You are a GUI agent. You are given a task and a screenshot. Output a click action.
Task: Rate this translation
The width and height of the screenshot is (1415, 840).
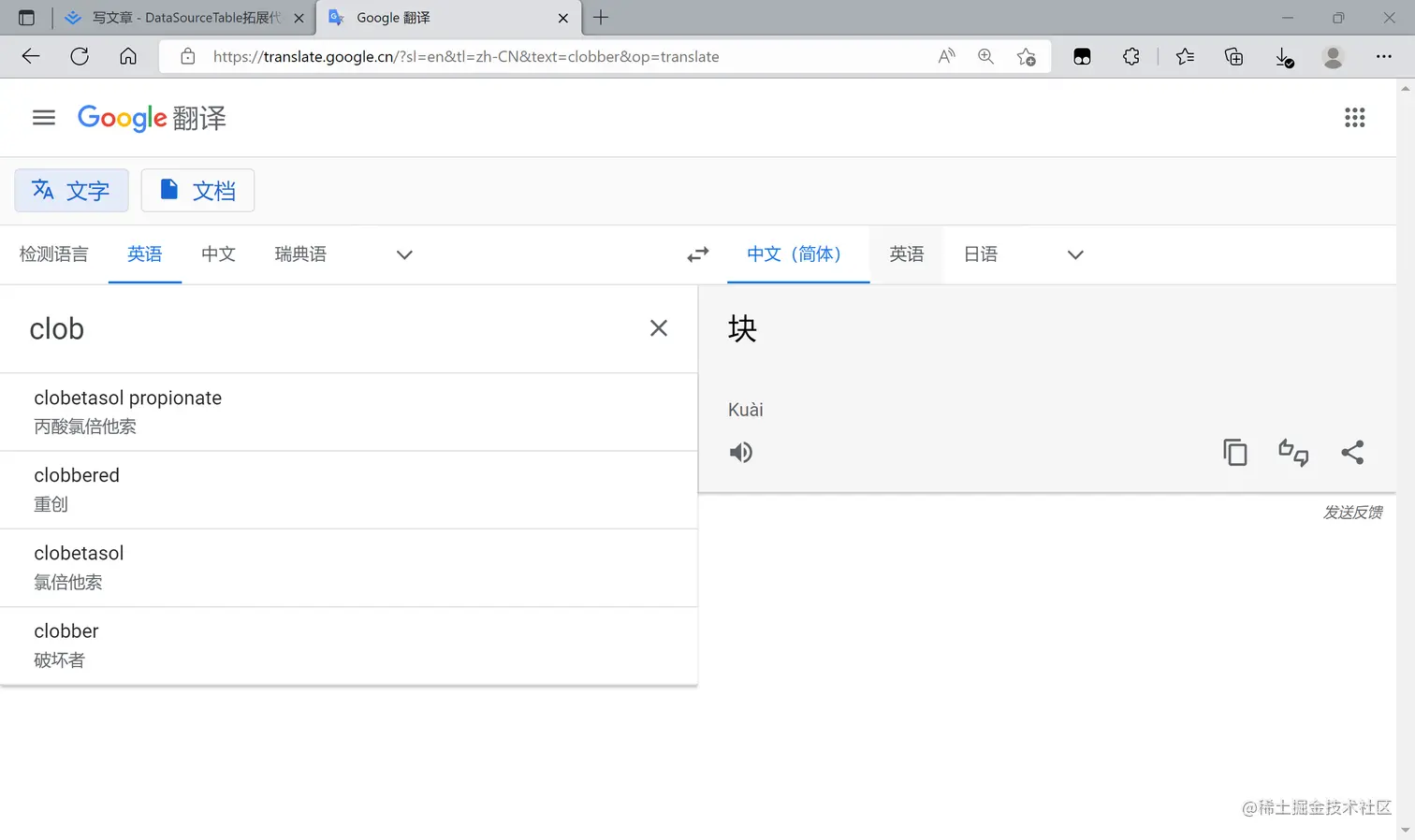[x=1293, y=453]
